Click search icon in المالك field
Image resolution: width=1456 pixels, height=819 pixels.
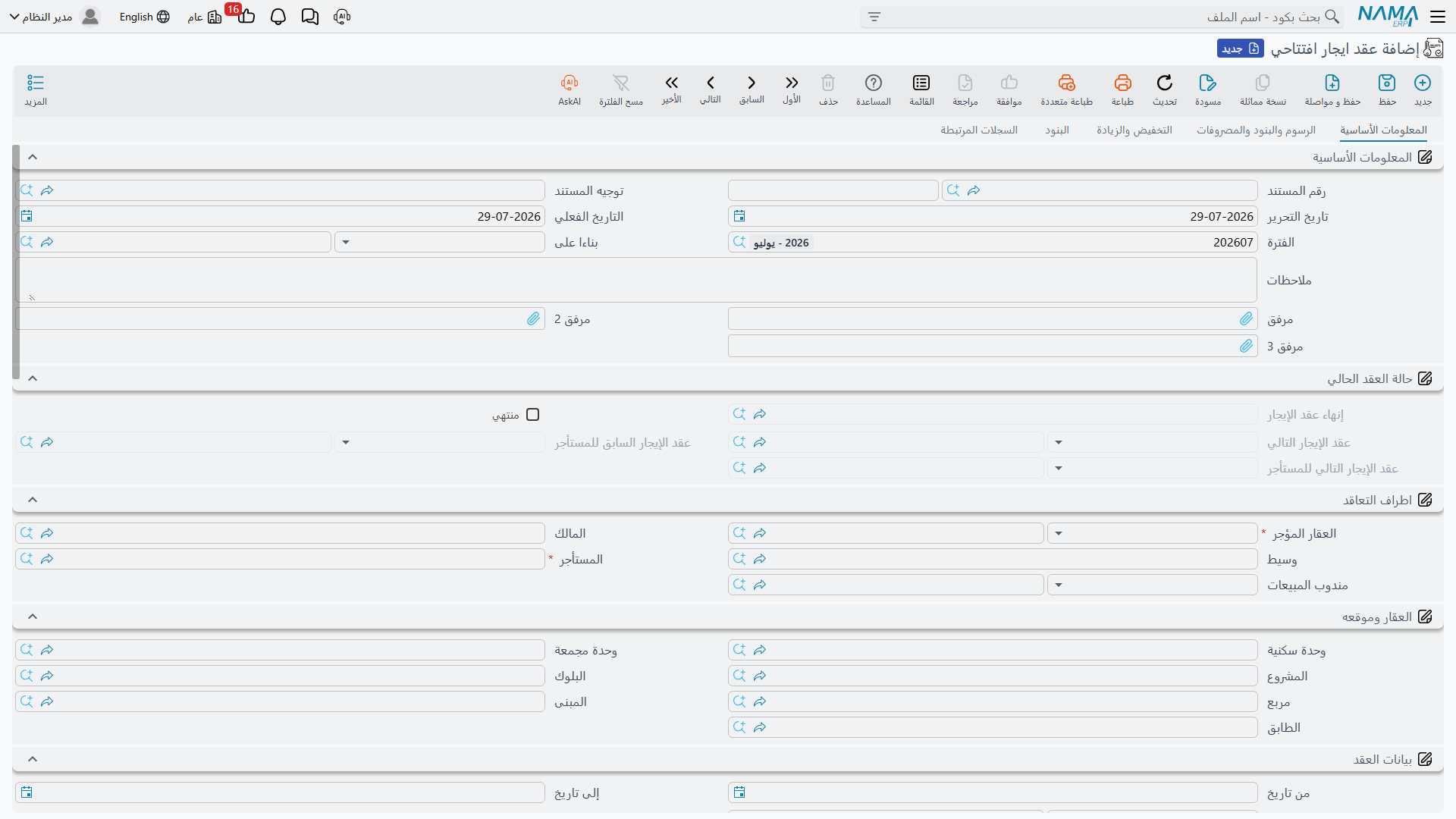click(27, 534)
